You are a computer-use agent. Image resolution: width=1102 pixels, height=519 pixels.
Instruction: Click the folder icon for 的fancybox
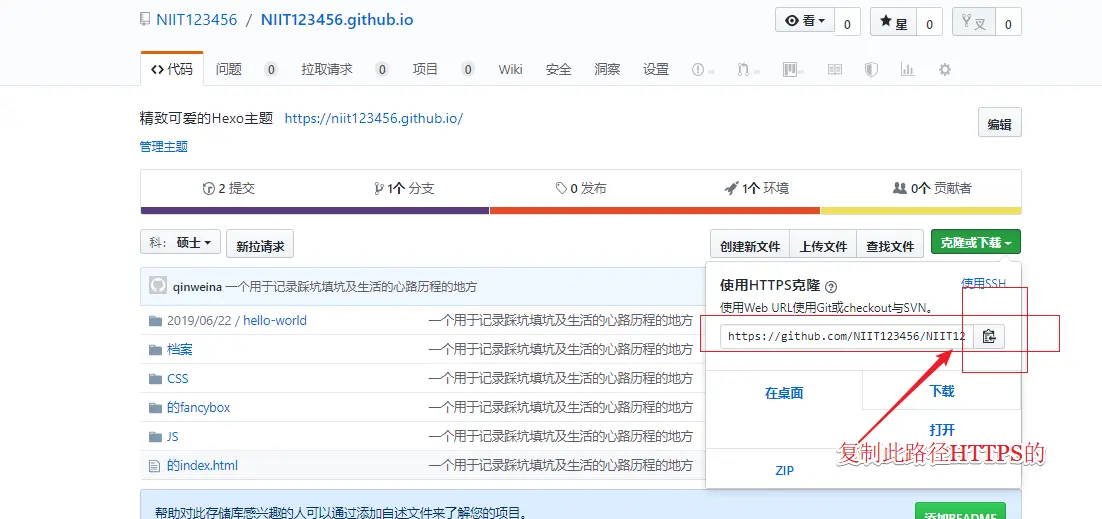pyautogui.click(x=155, y=407)
